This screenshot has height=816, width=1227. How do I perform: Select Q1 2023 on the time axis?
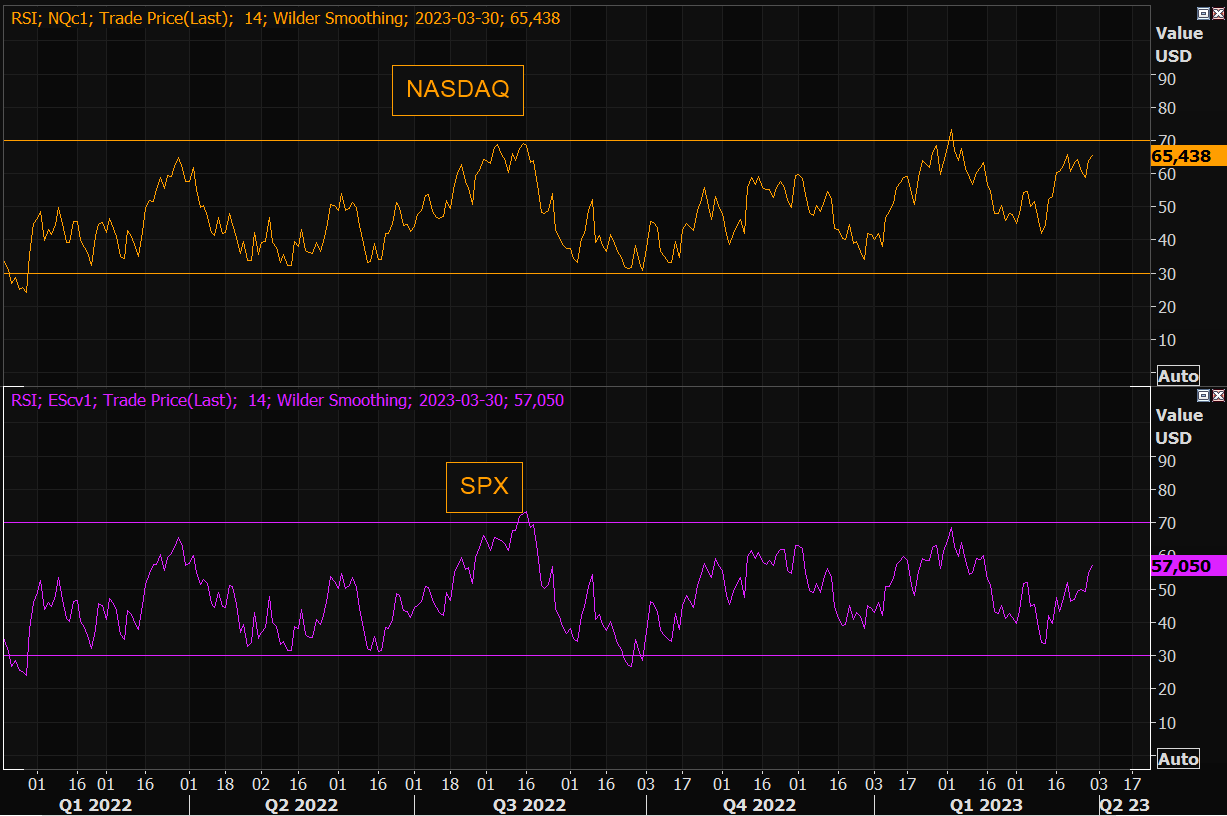[x=986, y=804]
